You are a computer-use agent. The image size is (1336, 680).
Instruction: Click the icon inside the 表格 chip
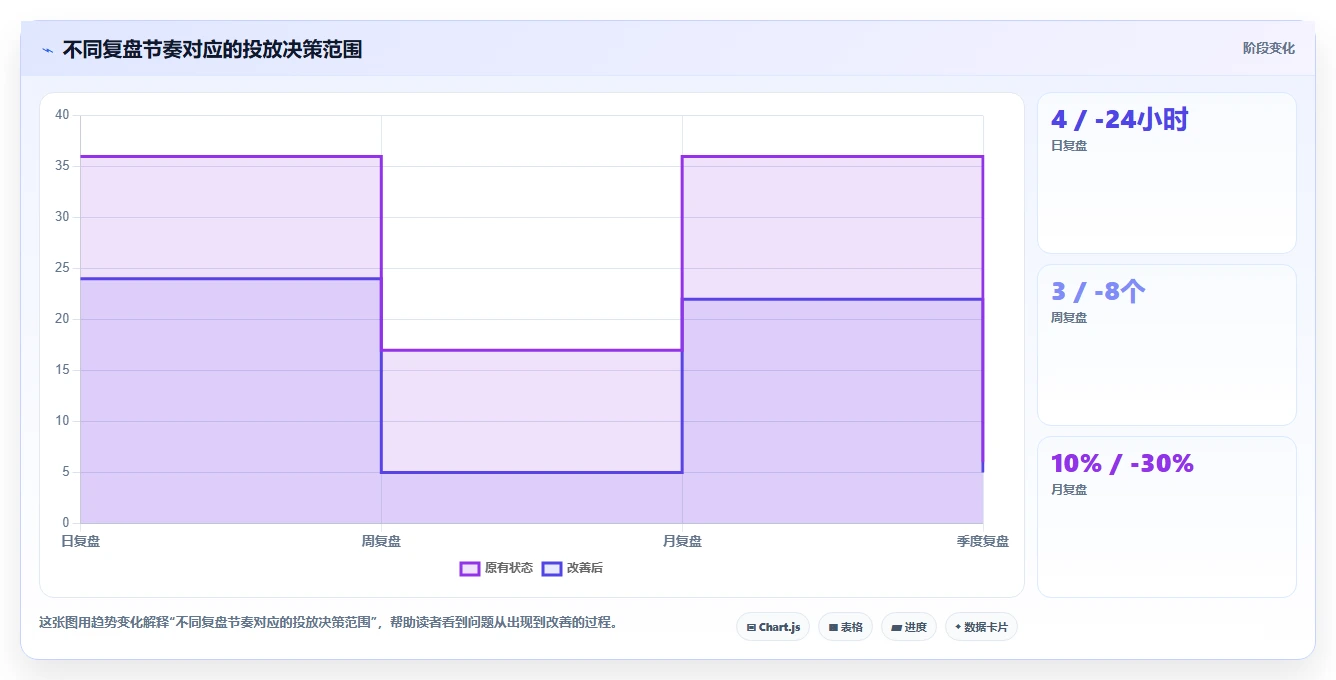pos(833,628)
